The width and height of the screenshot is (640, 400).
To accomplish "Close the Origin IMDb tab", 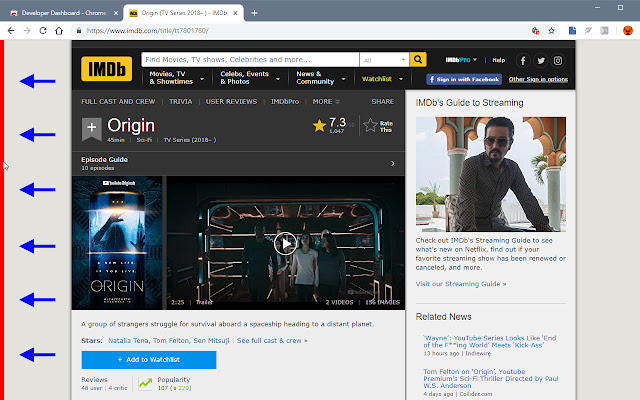I will tap(236, 13).
